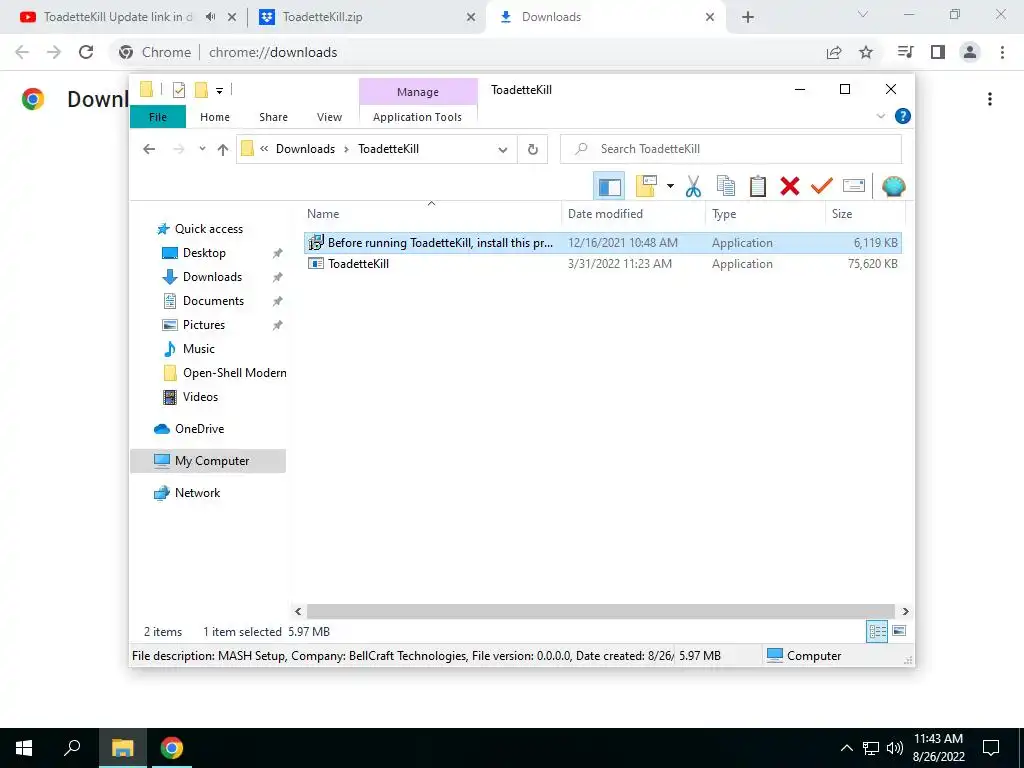Screen dimensions: 1024x768
Task: Switch to the ToadetteKill YouTube tab
Action: 118,17
